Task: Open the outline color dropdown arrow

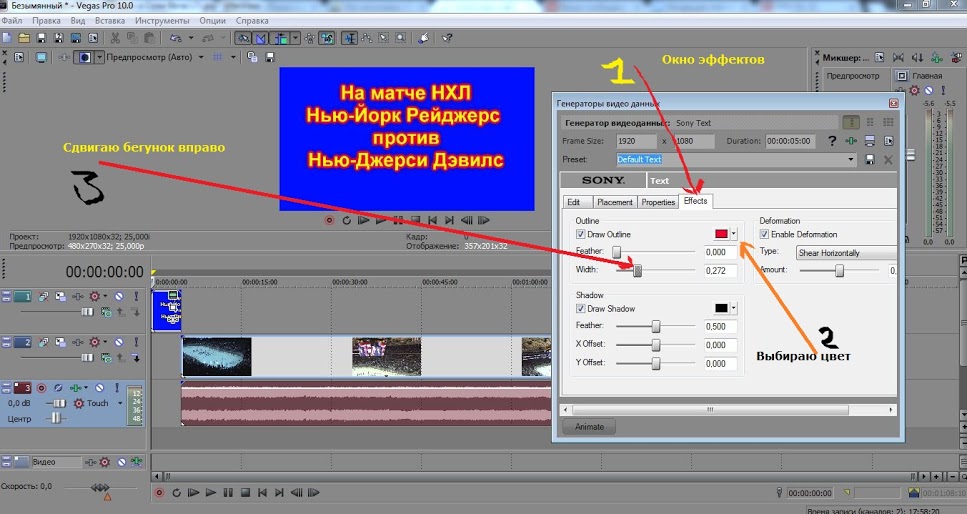Action: pos(733,234)
